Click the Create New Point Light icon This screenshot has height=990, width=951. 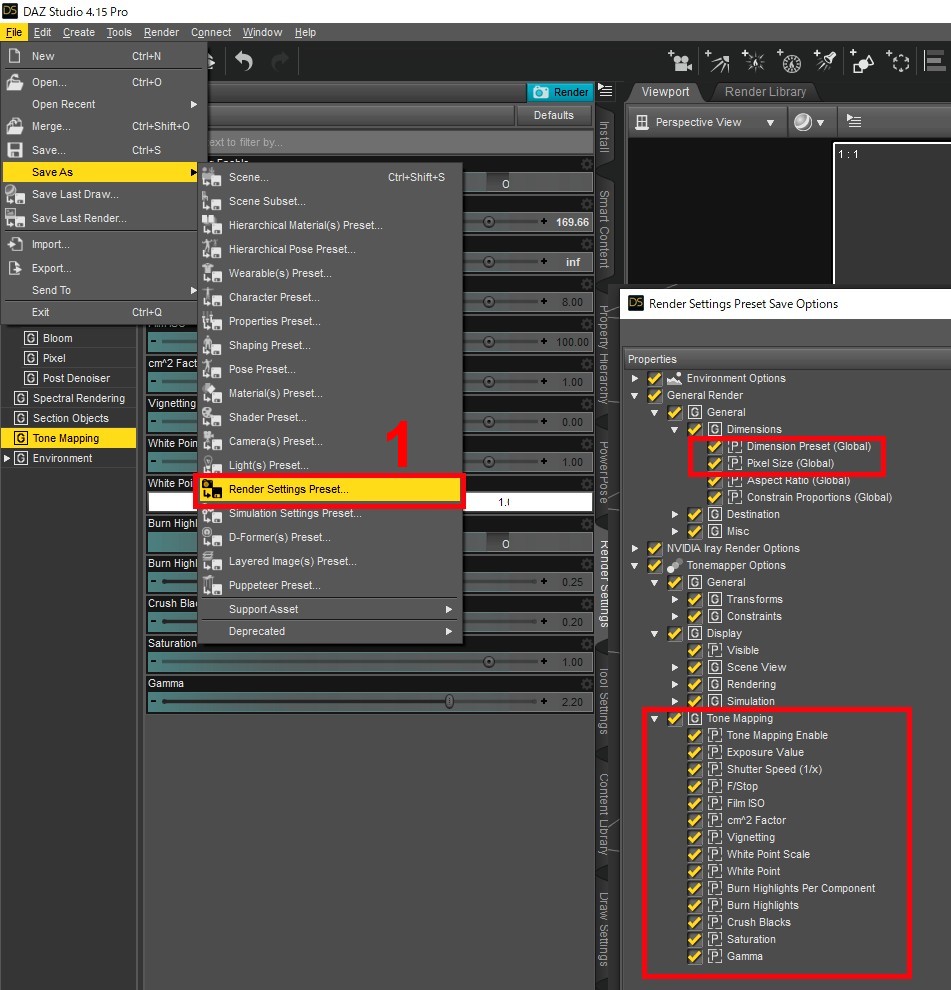tap(753, 61)
